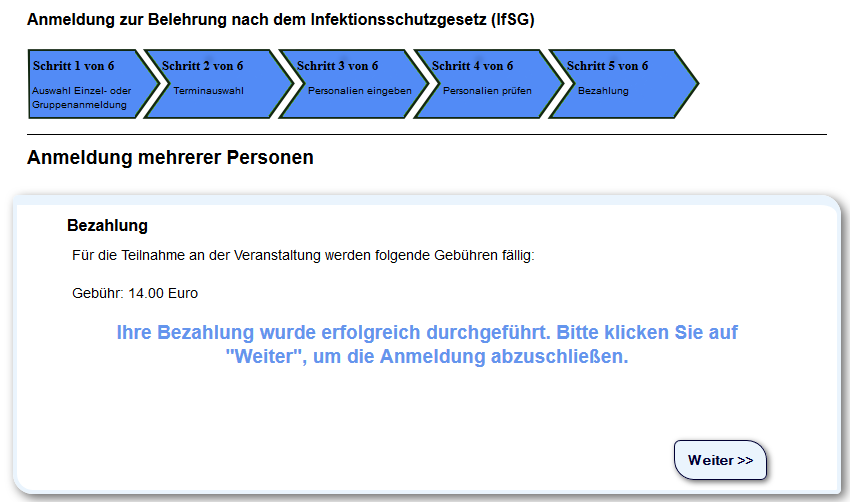Image resolution: width=850 pixels, height=502 pixels.
Task: Click the 'Gebühr: 14.00 Euro' fee text
Action: pyautogui.click(x=135, y=294)
